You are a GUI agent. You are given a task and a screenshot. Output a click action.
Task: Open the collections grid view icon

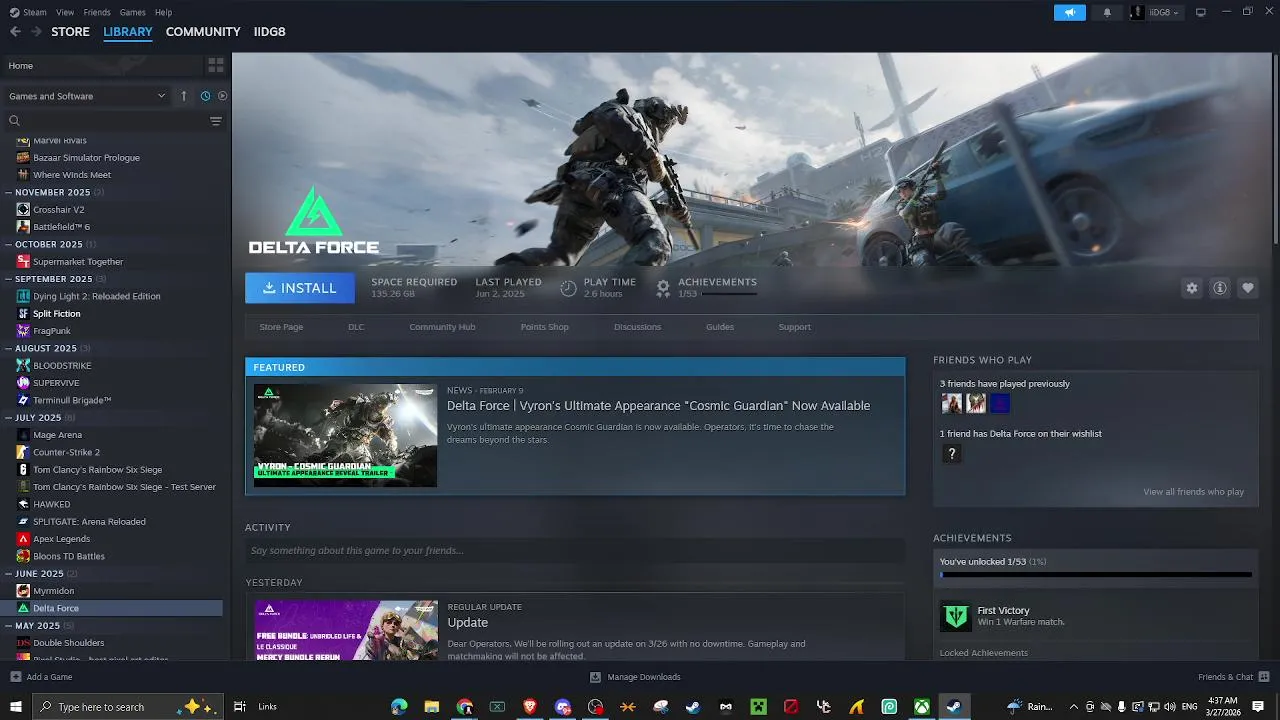point(215,65)
